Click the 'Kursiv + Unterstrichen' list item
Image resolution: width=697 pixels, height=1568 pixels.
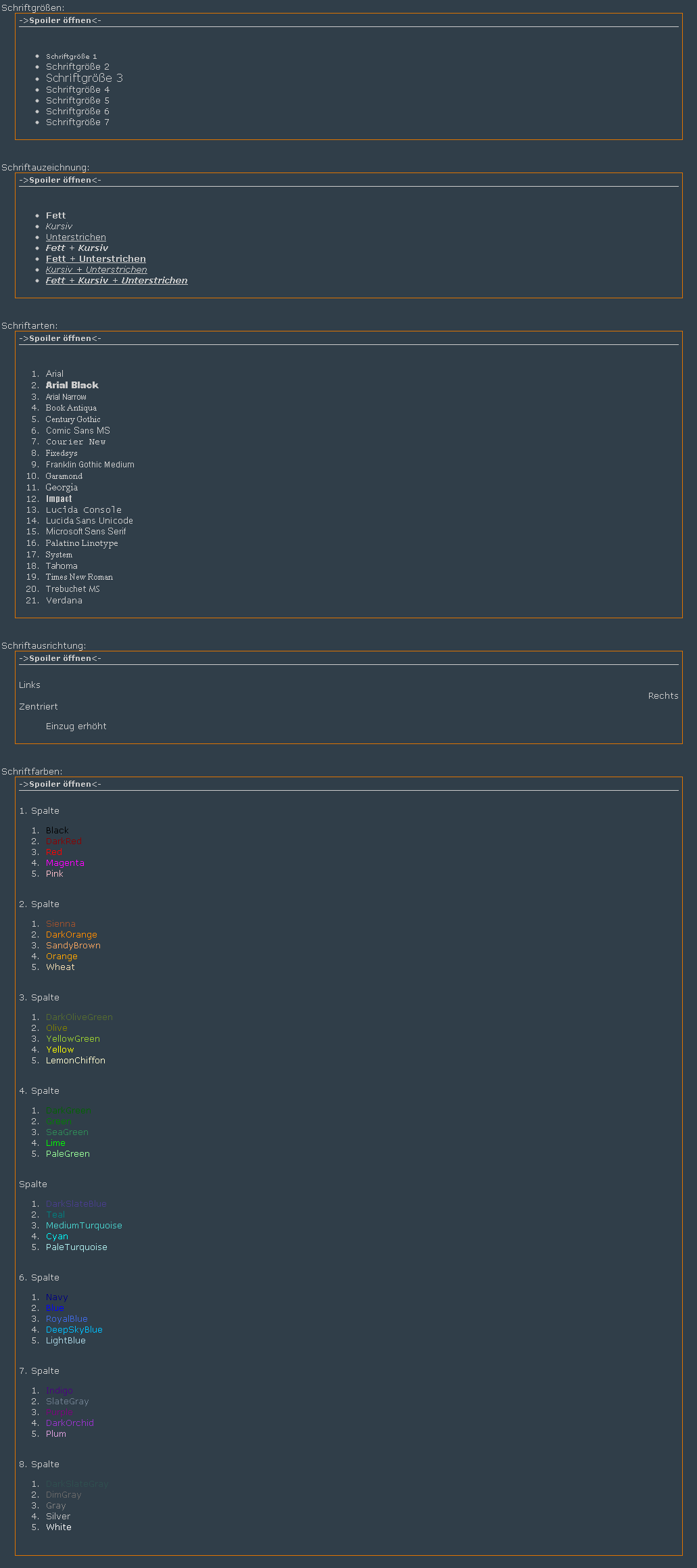(x=97, y=270)
